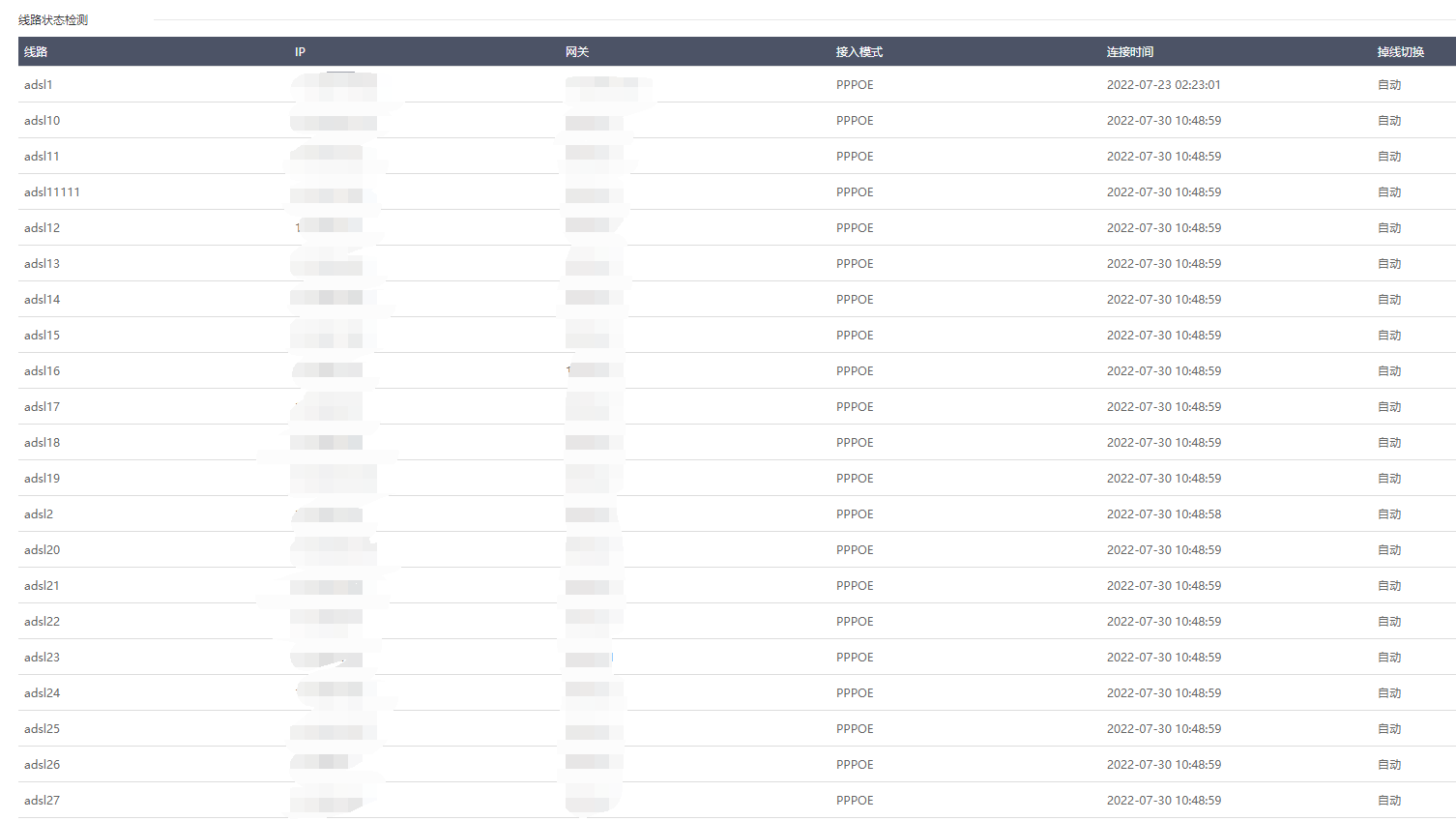Click the connection time ending in 10:48:58
1456x821 pixels.
click(x=1163, y=514)
